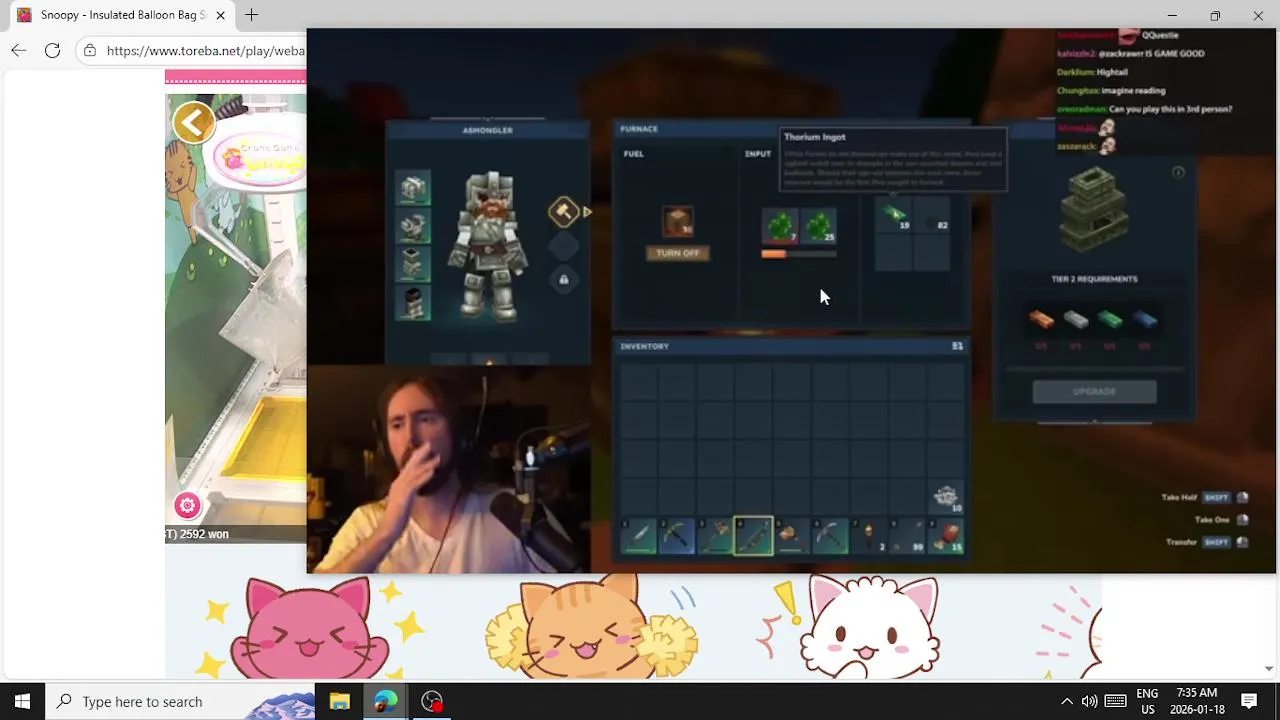Image resolution: width=1280 pixels, height=720 pixels.
Task: Open the furnace info icon
Action: point(1178,173)
